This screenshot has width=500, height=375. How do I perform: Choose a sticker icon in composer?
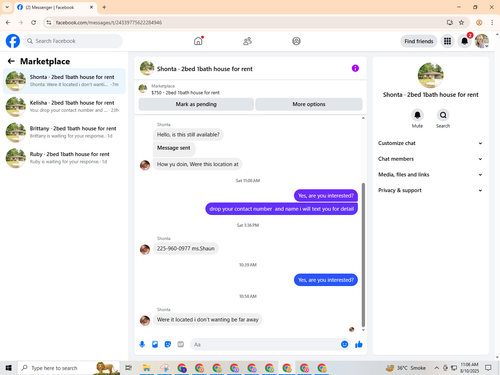click(168, 344)
